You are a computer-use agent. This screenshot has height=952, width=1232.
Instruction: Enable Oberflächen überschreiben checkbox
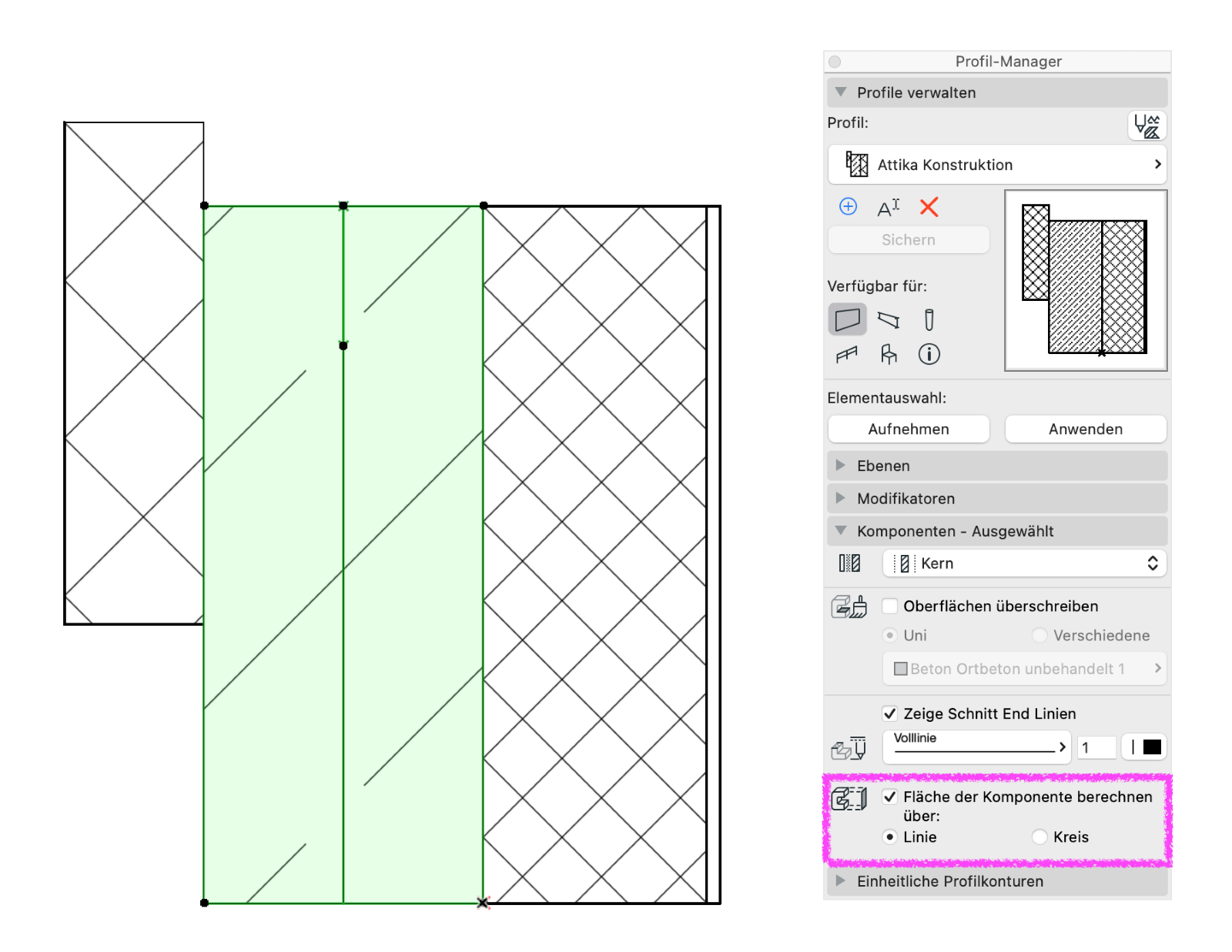click(890, 606)
